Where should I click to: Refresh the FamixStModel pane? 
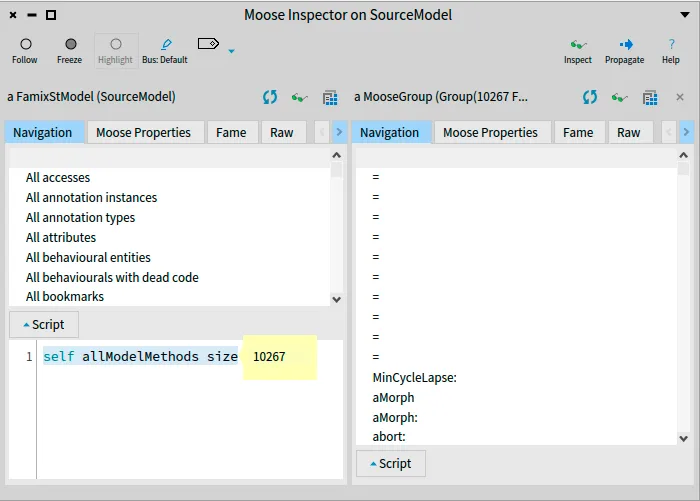[x=270, y=97]
